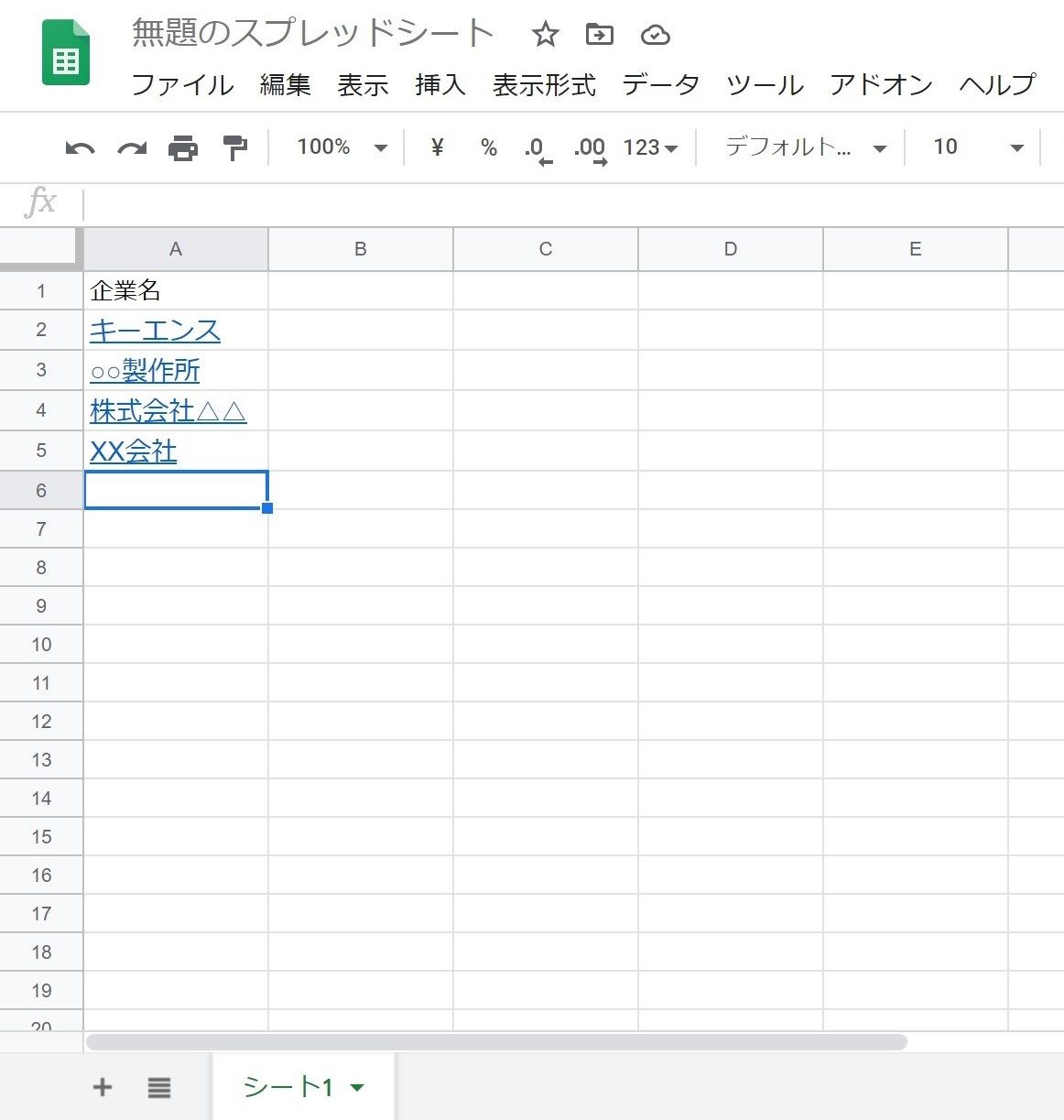The width and height of the screenshot is (1064, 1120).
Task: Select row 10 header
Action: click(41, 645)
